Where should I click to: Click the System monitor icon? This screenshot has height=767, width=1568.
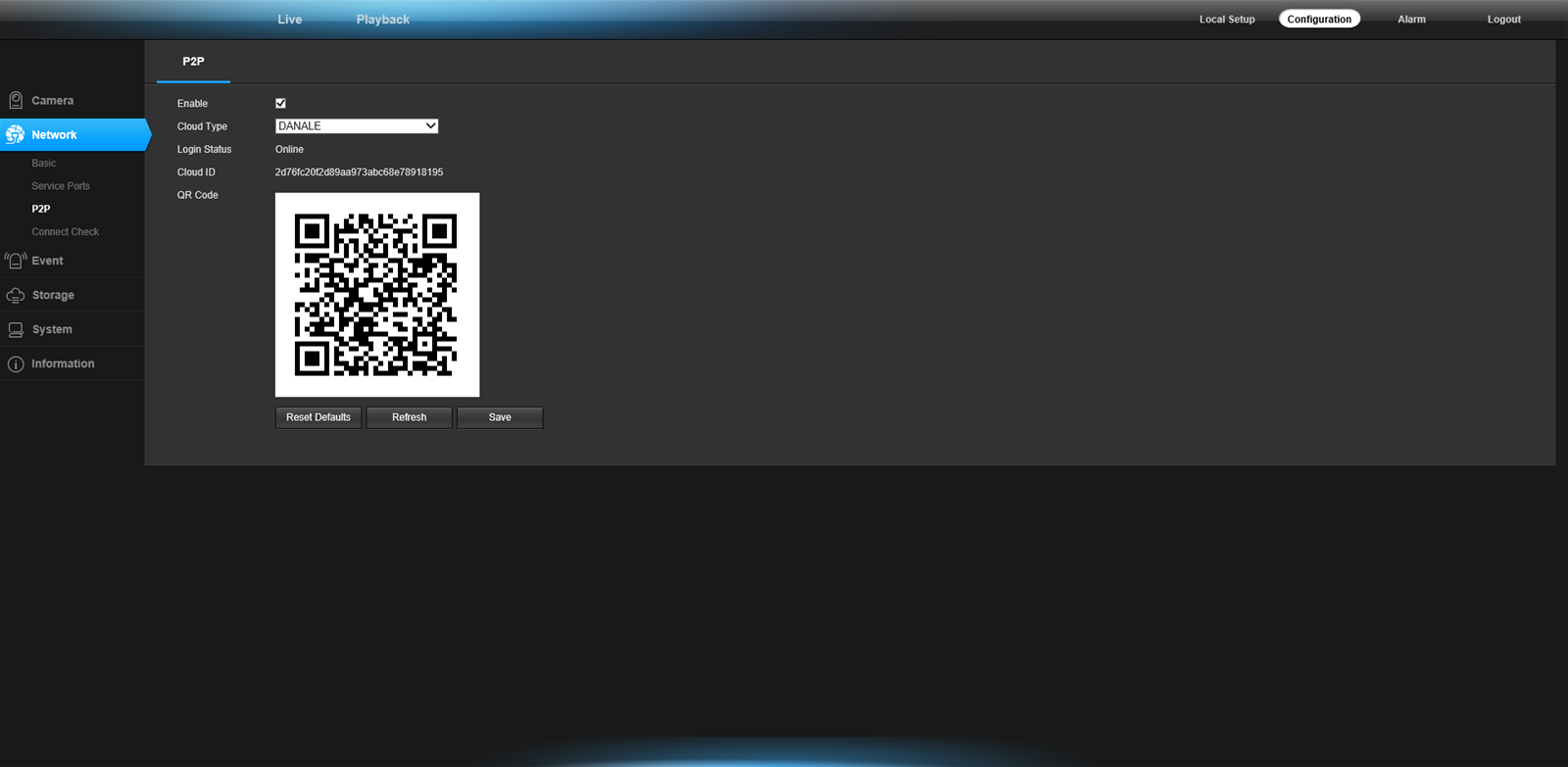tap(16, 329)
